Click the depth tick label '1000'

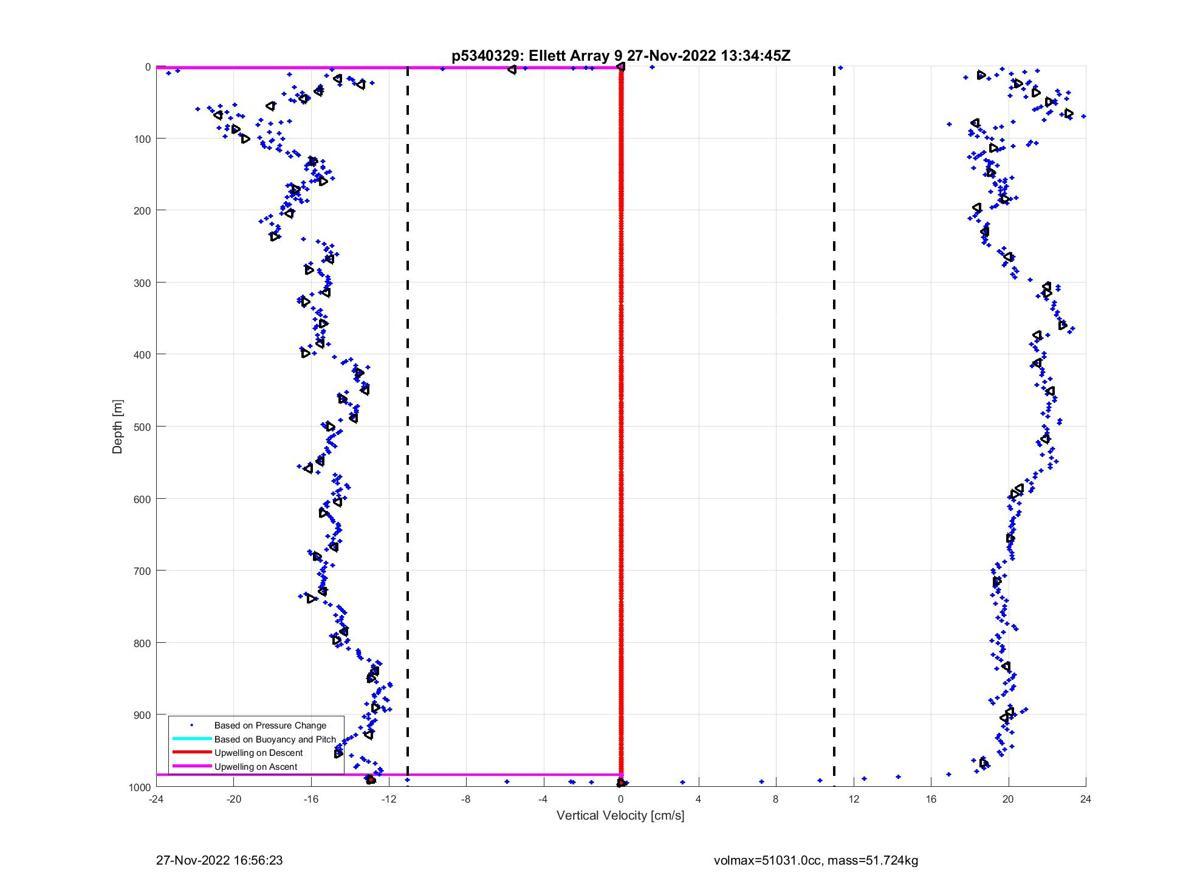139,787
